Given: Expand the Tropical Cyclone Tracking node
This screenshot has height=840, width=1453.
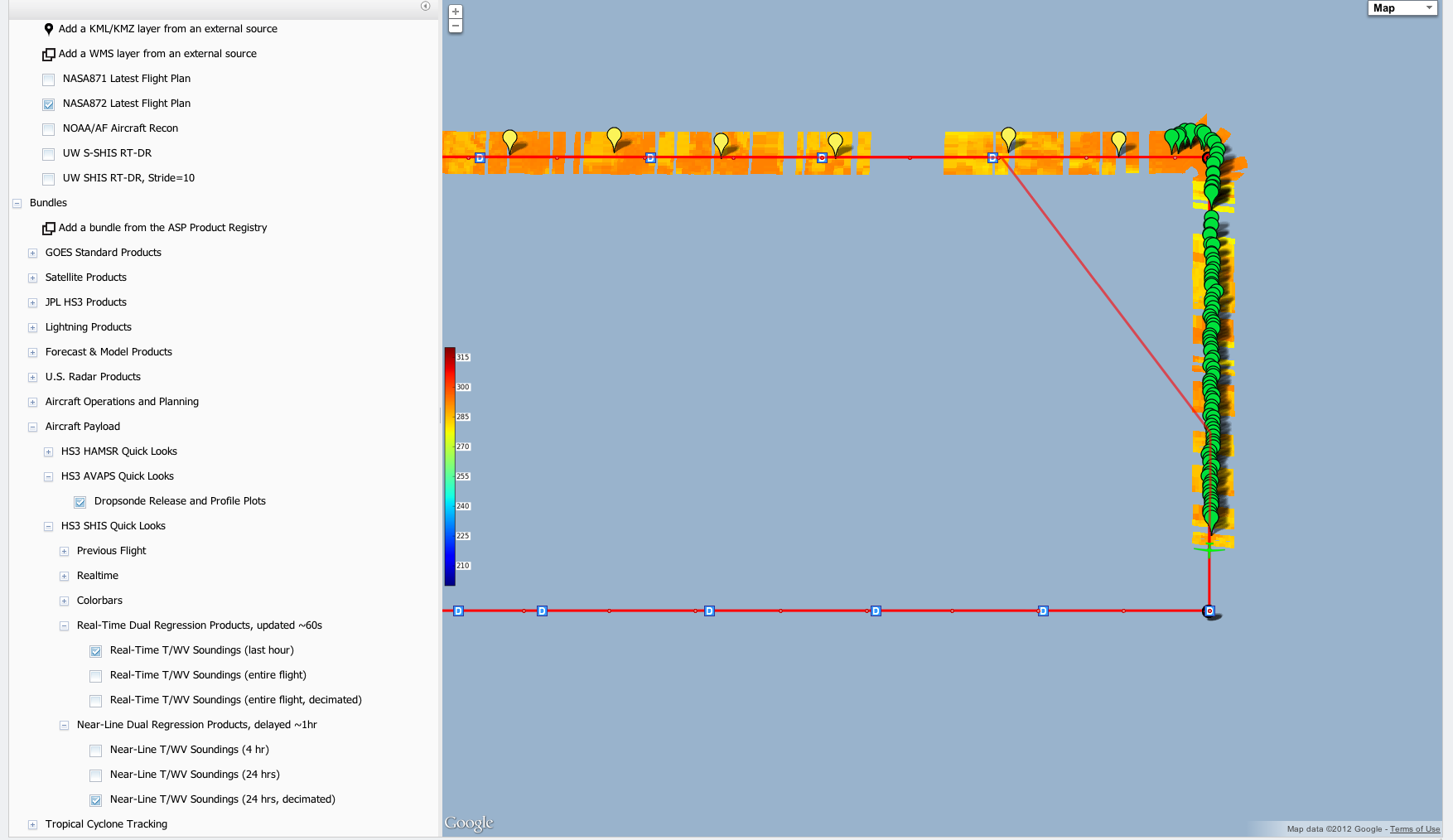Looking at the screenshot, I should click(32, 825).
